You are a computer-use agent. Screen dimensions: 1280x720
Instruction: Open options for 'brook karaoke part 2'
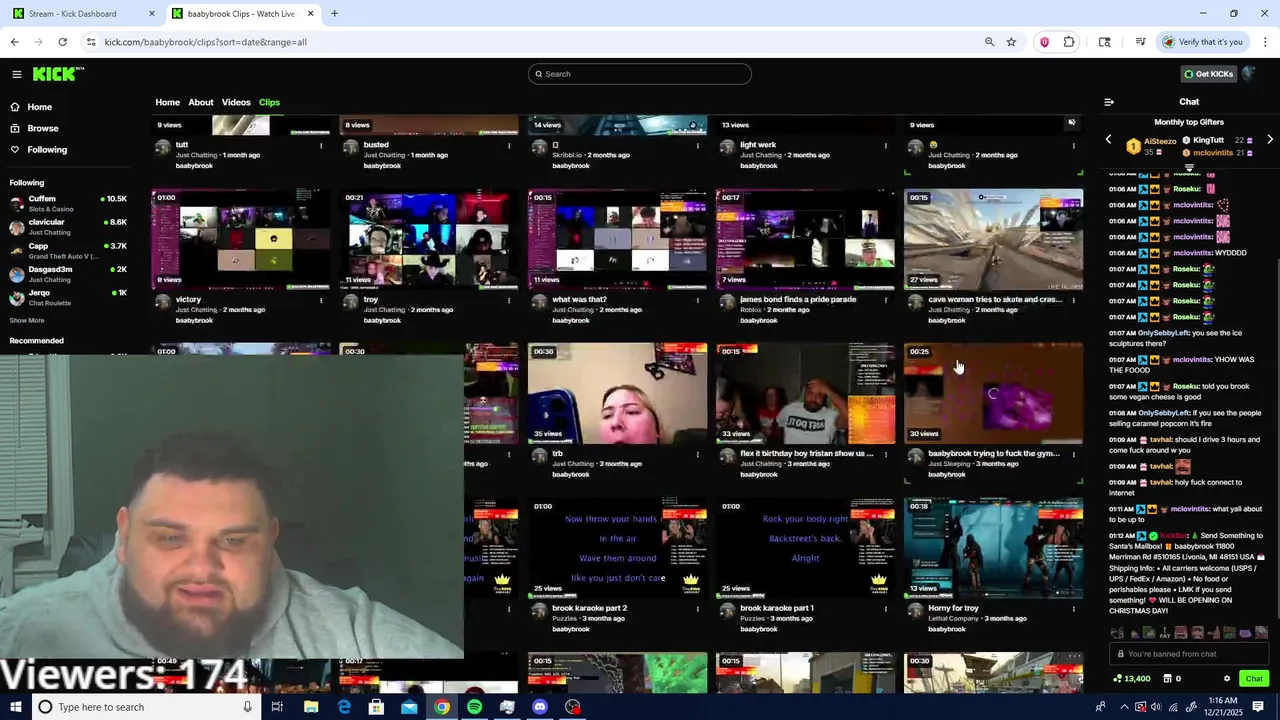(x=697, y=608)
